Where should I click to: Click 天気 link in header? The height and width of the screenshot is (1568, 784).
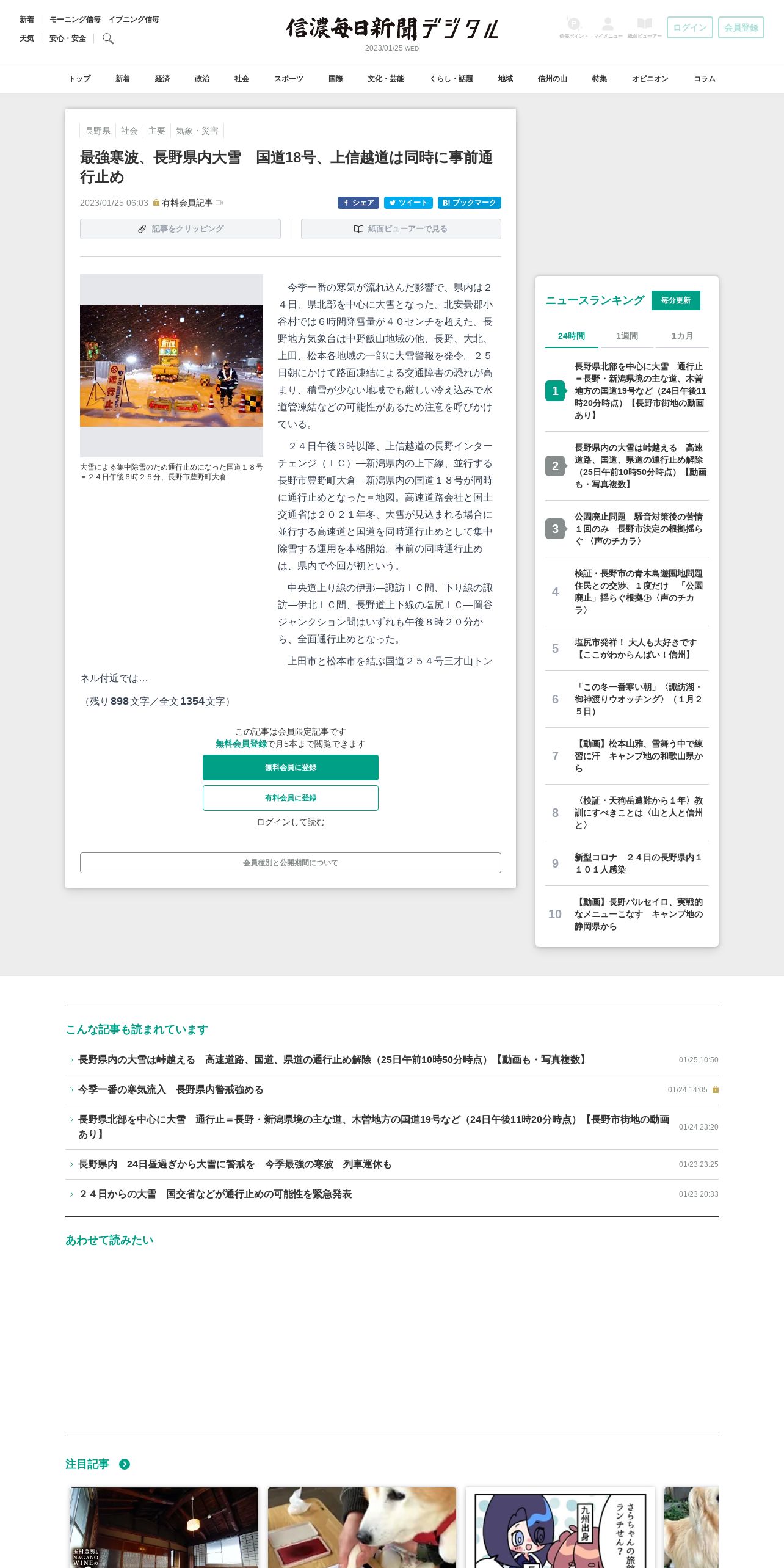pyautogui.click(x=27, y=38)
